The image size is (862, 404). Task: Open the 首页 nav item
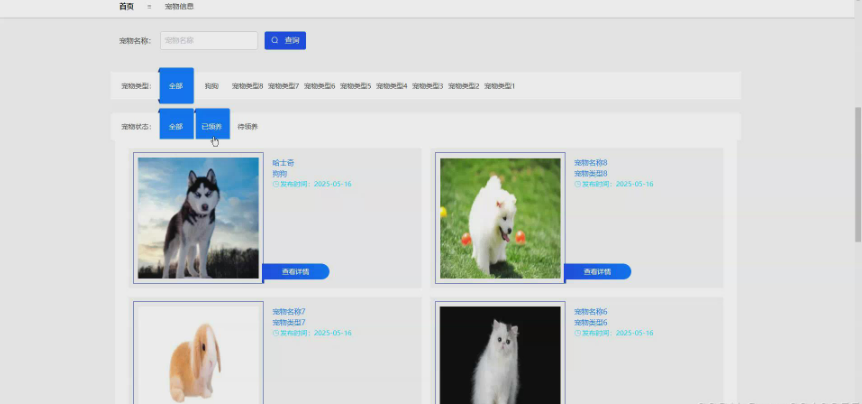click(126, 7)
